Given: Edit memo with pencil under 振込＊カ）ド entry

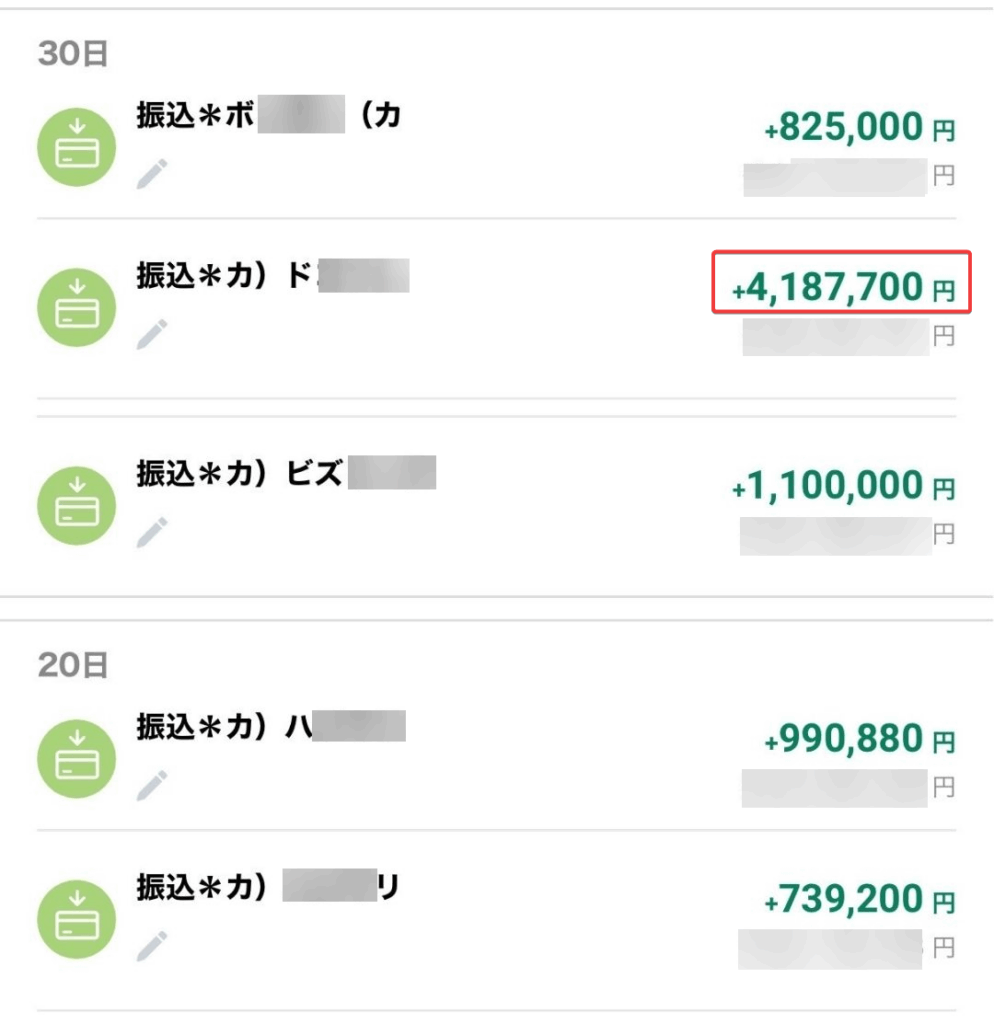Looking at the screenshot, I should tap(152, 334).
